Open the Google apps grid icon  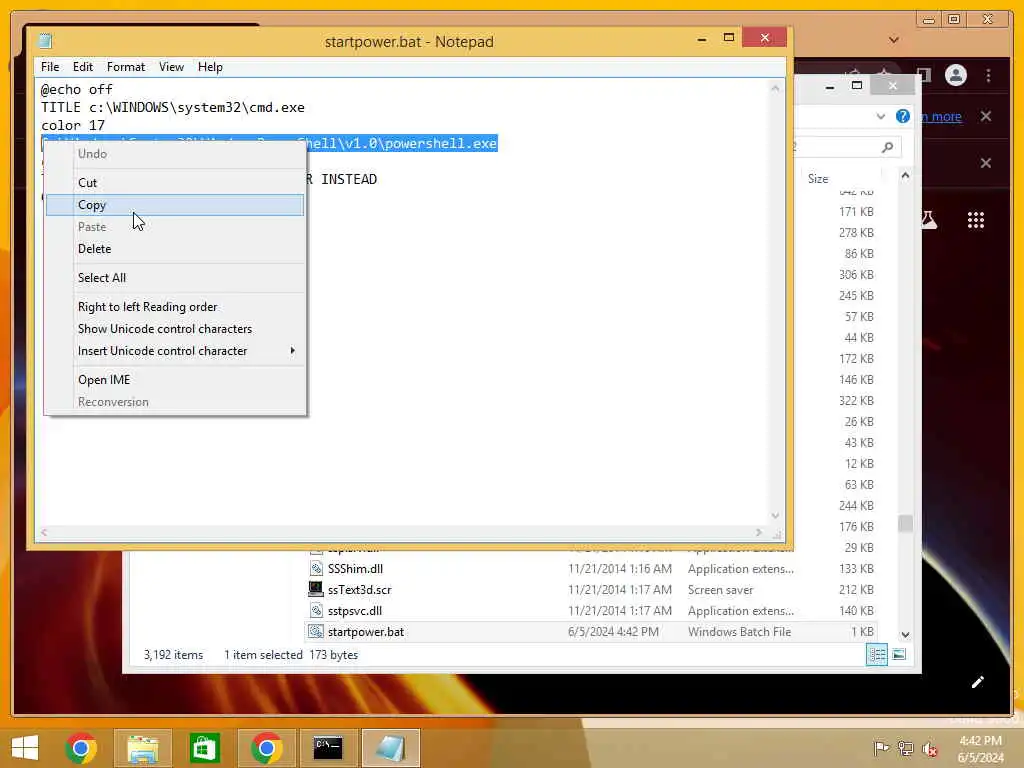tap(976, 220)
